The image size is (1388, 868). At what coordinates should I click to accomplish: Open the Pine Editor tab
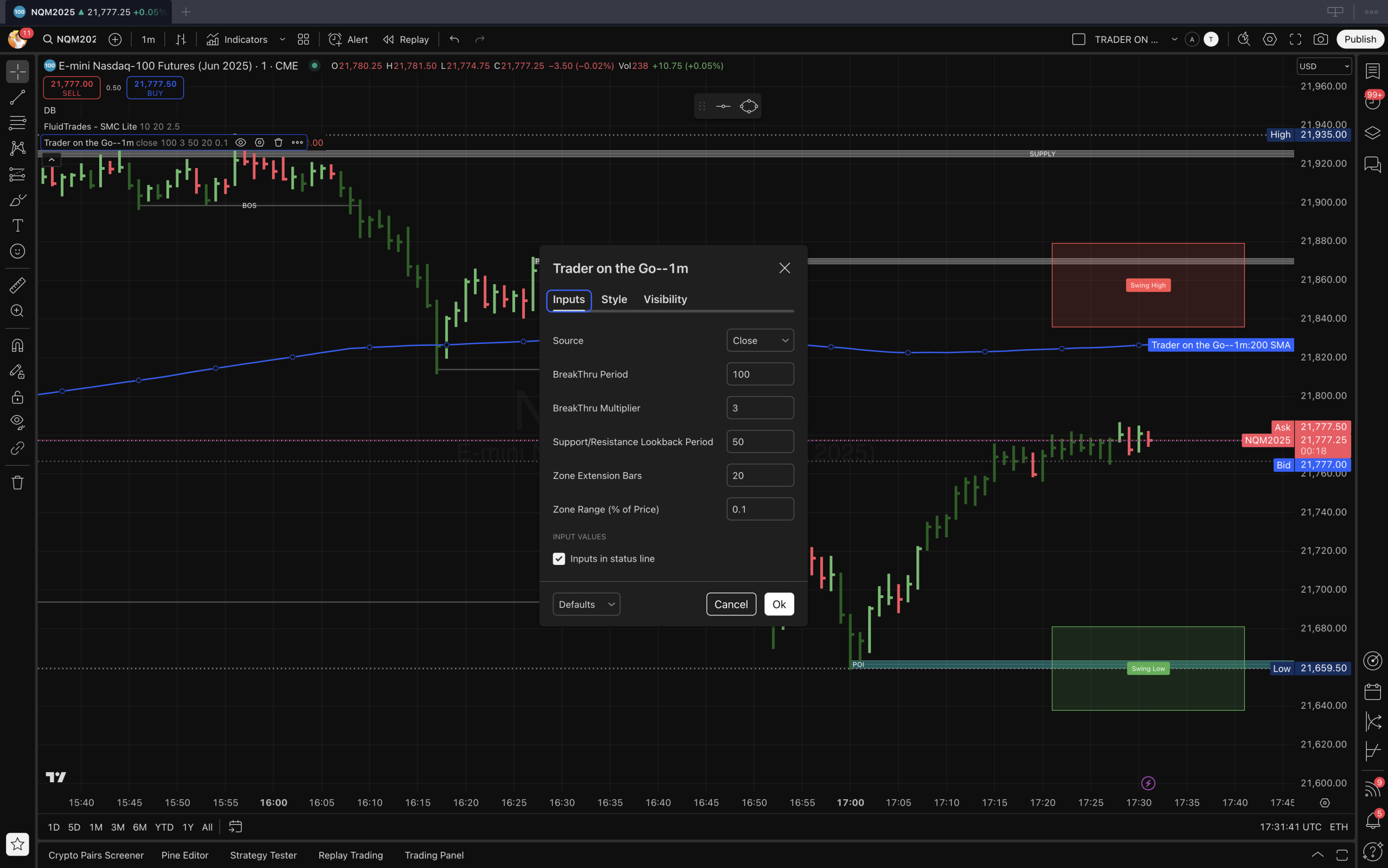(185, 855)
